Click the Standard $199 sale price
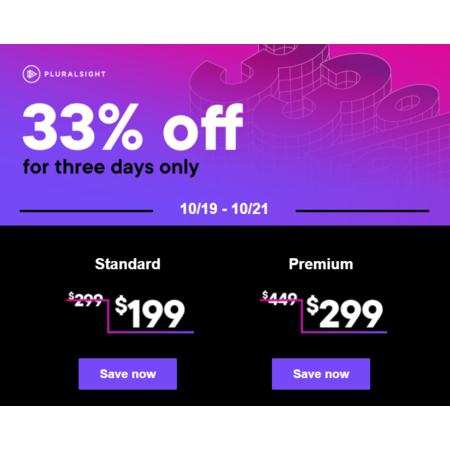Image resolution: width=450 pixels, height=450 pixels. pos(150,312)
